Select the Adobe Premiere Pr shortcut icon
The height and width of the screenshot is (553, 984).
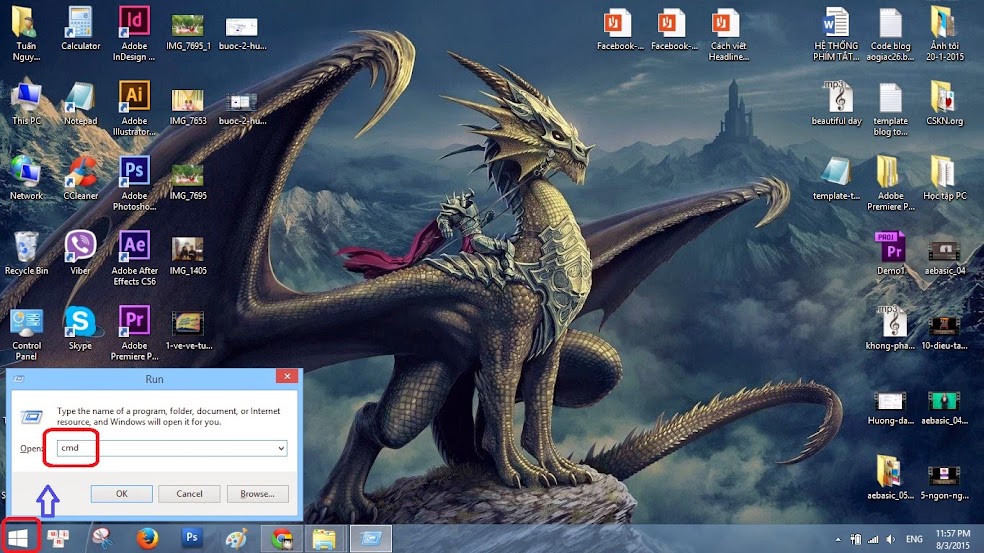[x=134, y=333]
